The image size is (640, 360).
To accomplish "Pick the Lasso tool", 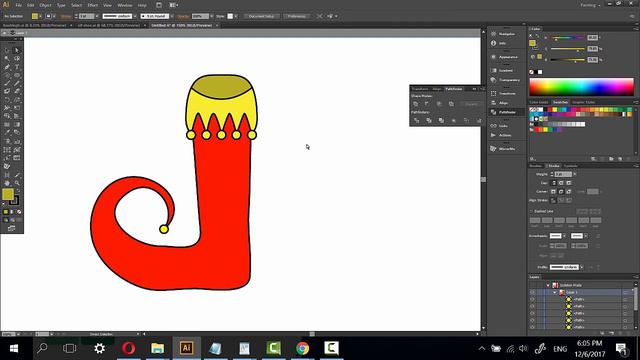I will pyautogui.click(x=17, y=59).
